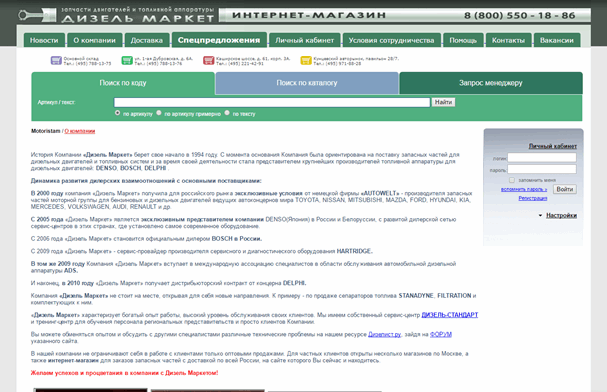Click the Войти login button

click(x=564, y=189)
